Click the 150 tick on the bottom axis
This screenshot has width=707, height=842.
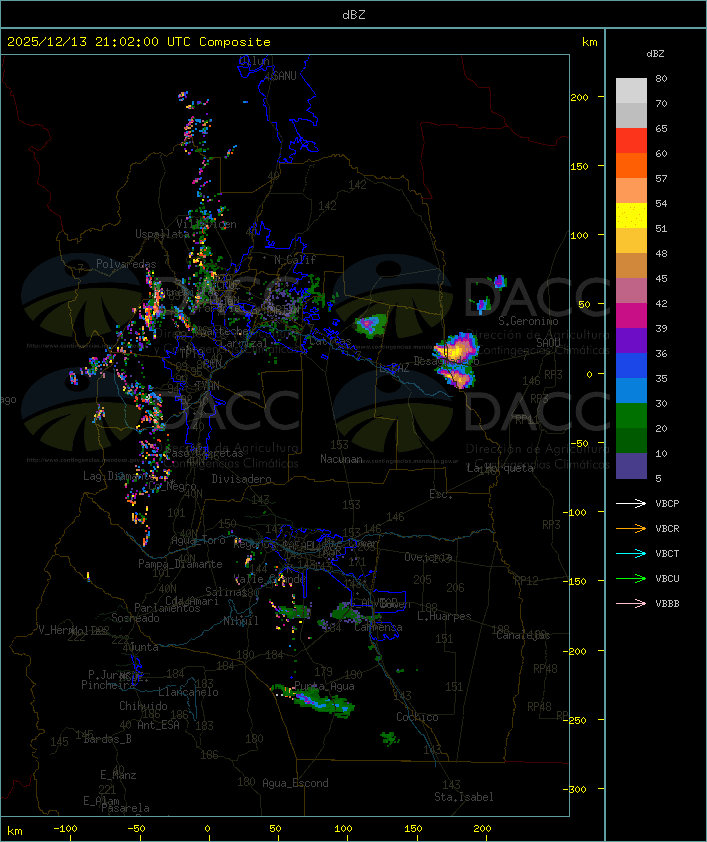pos(413,829)
